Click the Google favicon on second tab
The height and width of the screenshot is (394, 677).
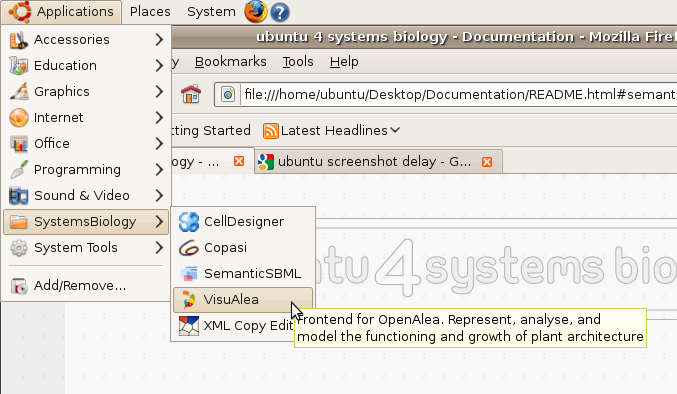point(266,162)
